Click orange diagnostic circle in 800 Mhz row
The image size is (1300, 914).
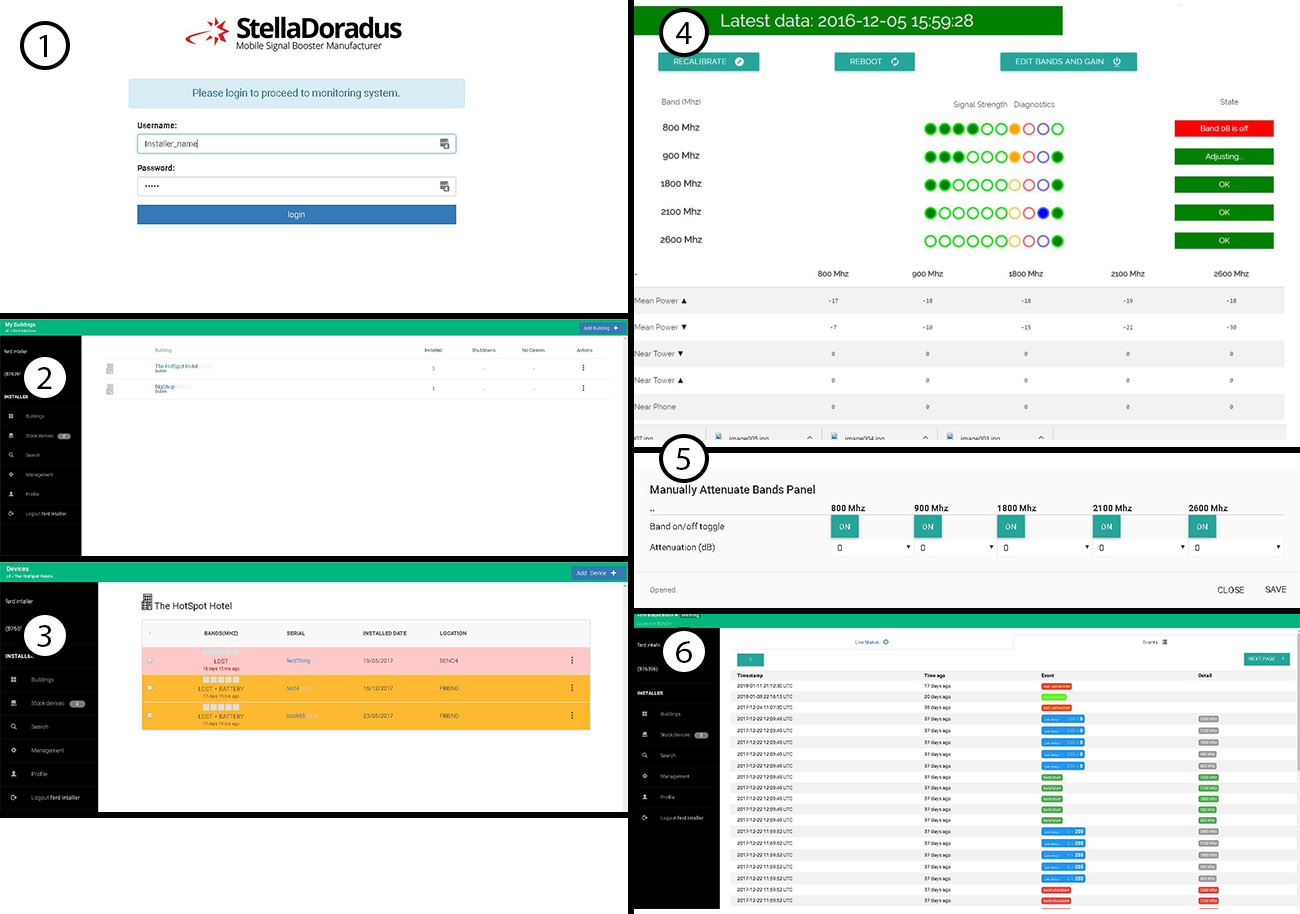pos(1015,129)
